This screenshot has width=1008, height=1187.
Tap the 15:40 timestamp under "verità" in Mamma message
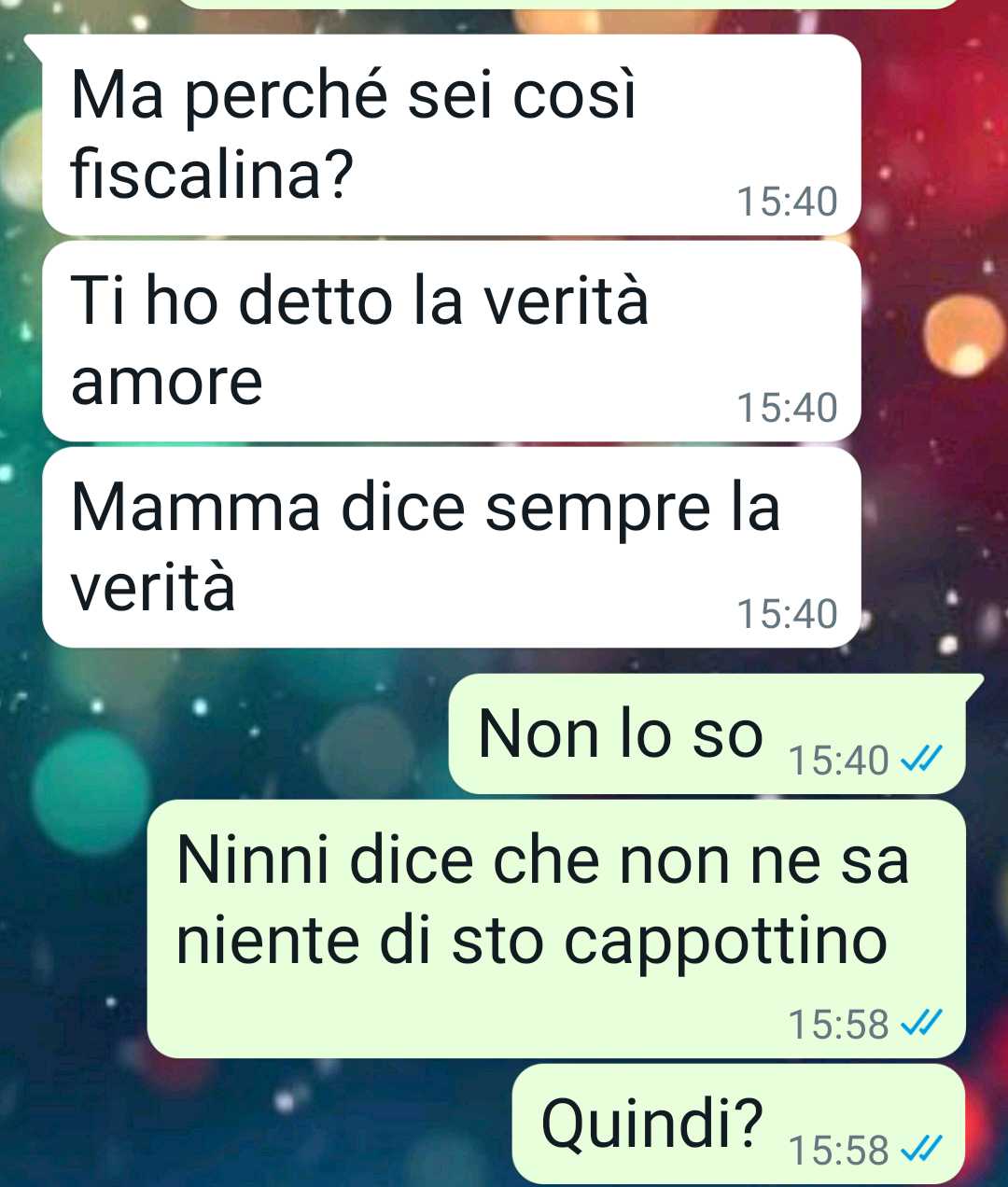(788, 614)
